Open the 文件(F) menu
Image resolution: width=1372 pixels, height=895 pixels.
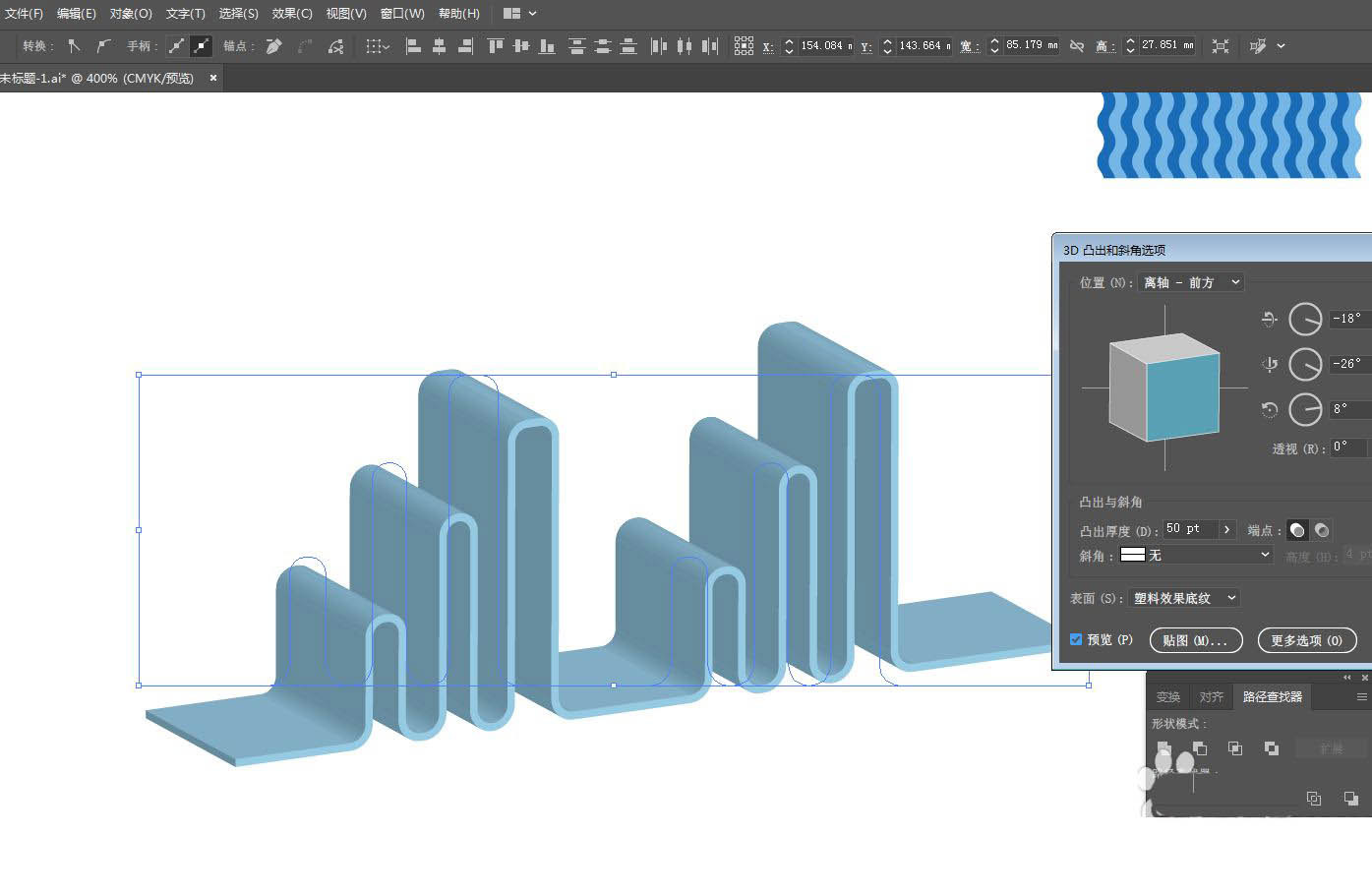pos(24,14)
